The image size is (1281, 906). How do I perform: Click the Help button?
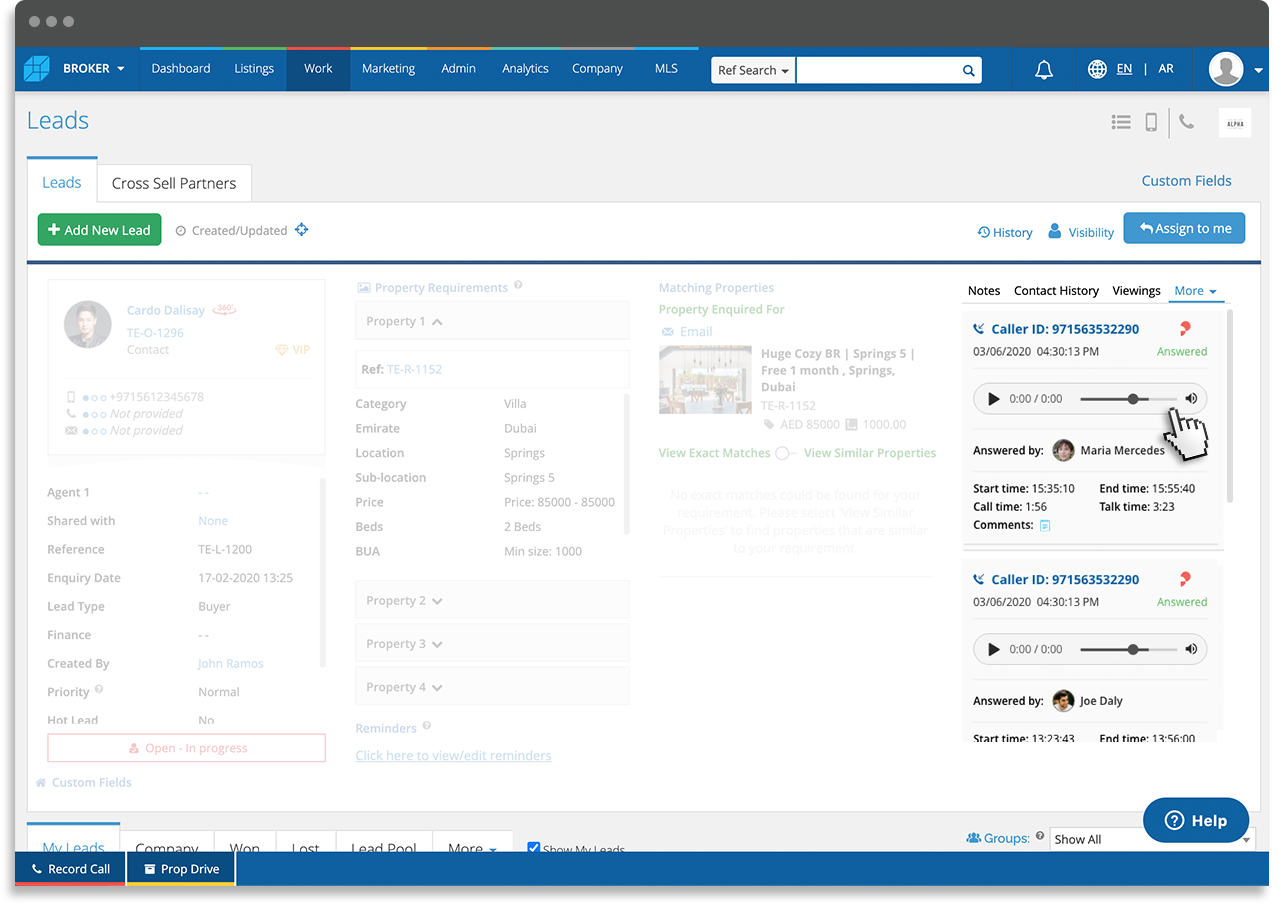click(1196, 820)
